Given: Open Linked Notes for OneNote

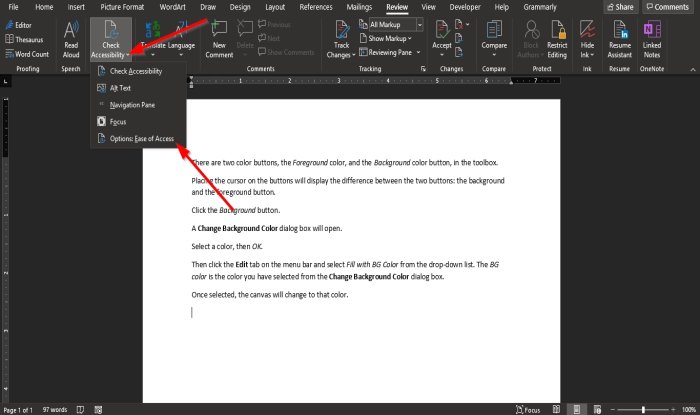Looking at the screenshot, I should coord(652,39).
